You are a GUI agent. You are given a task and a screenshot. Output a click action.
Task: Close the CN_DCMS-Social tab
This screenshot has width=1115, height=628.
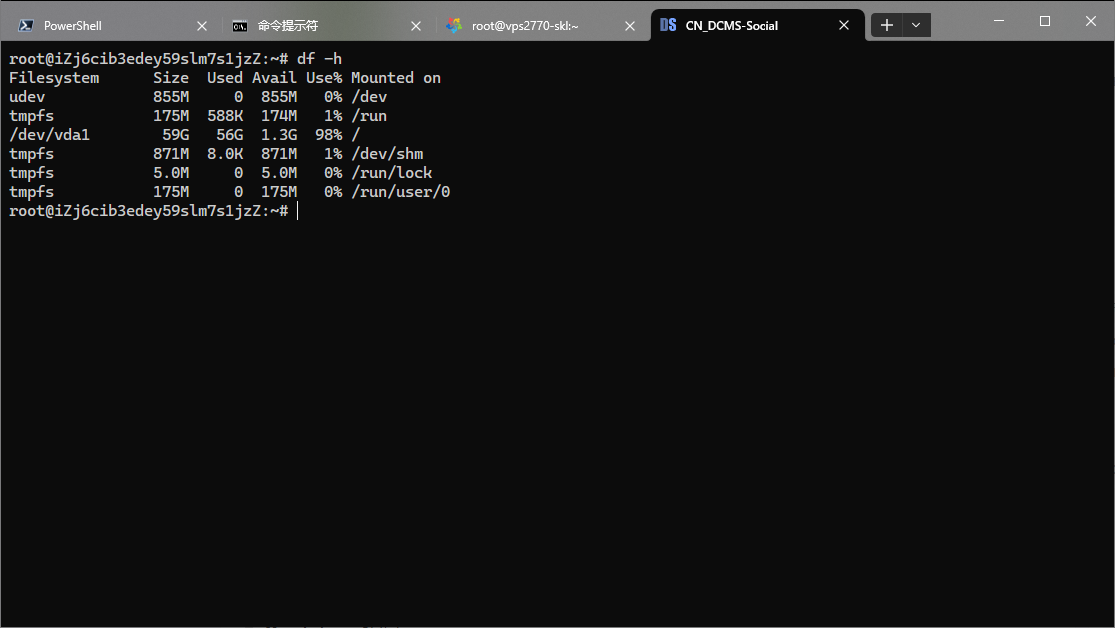(844, 26)
